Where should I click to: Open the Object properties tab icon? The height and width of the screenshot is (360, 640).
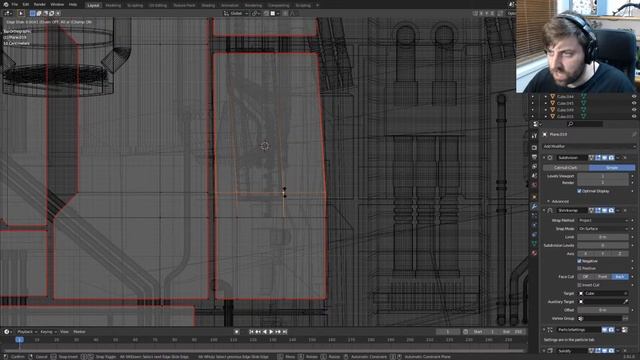click(x=534, y=197)
